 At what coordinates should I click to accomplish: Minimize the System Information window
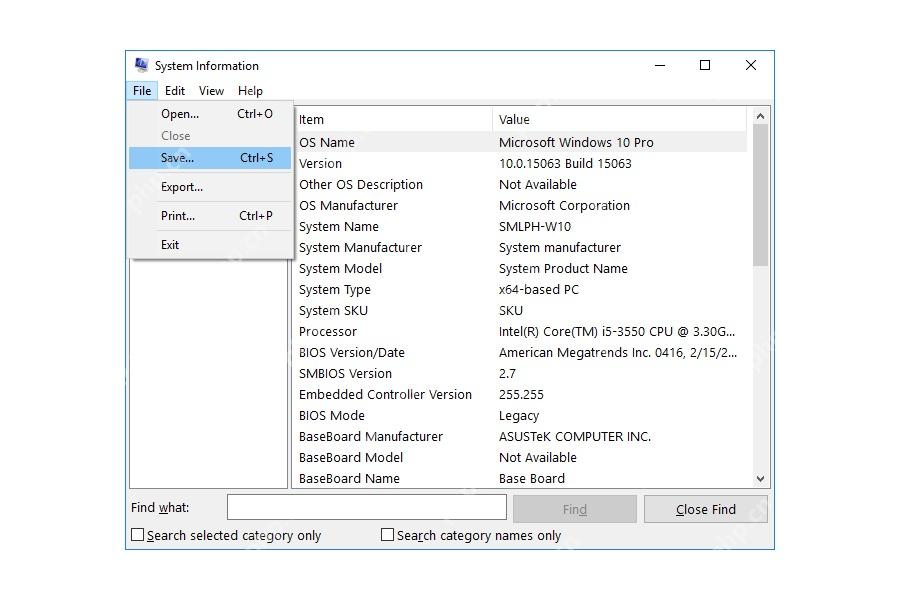tap(660, 65)
